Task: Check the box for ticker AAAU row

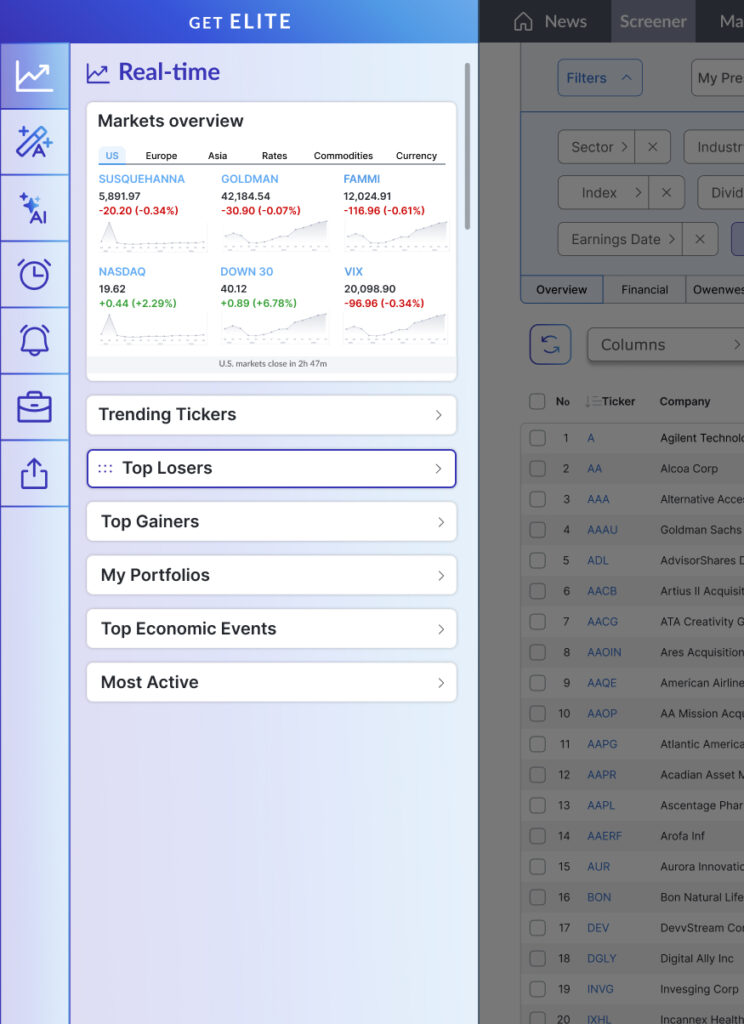Action: (x=537, y=530)
